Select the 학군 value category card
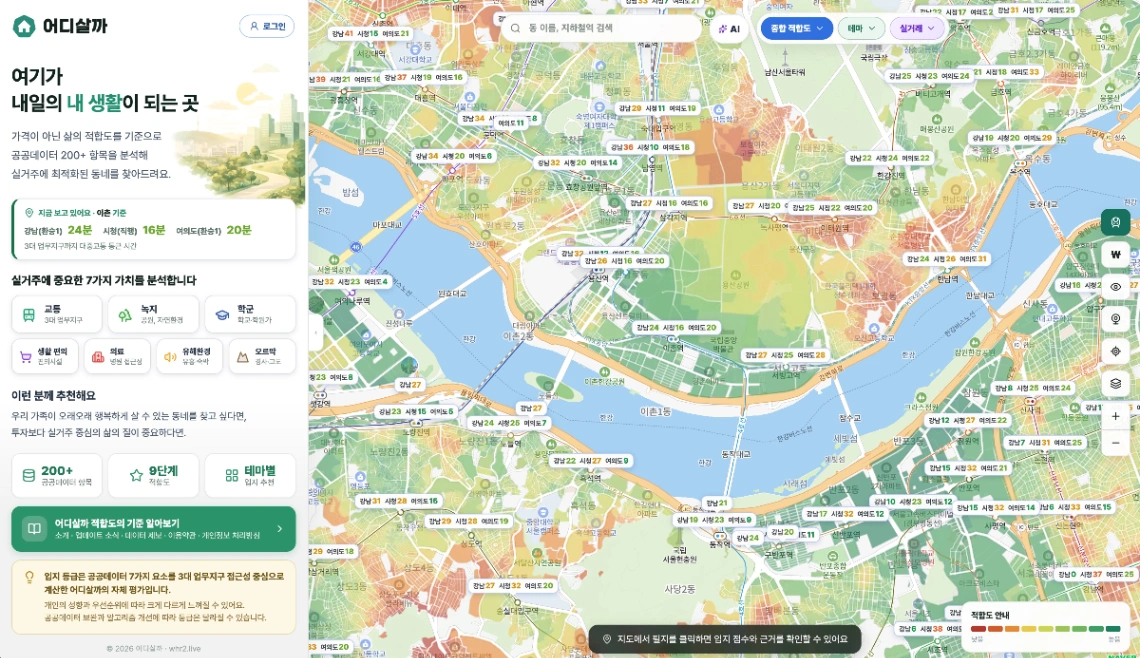The image size is (1140, 658). tap(250, 314)
